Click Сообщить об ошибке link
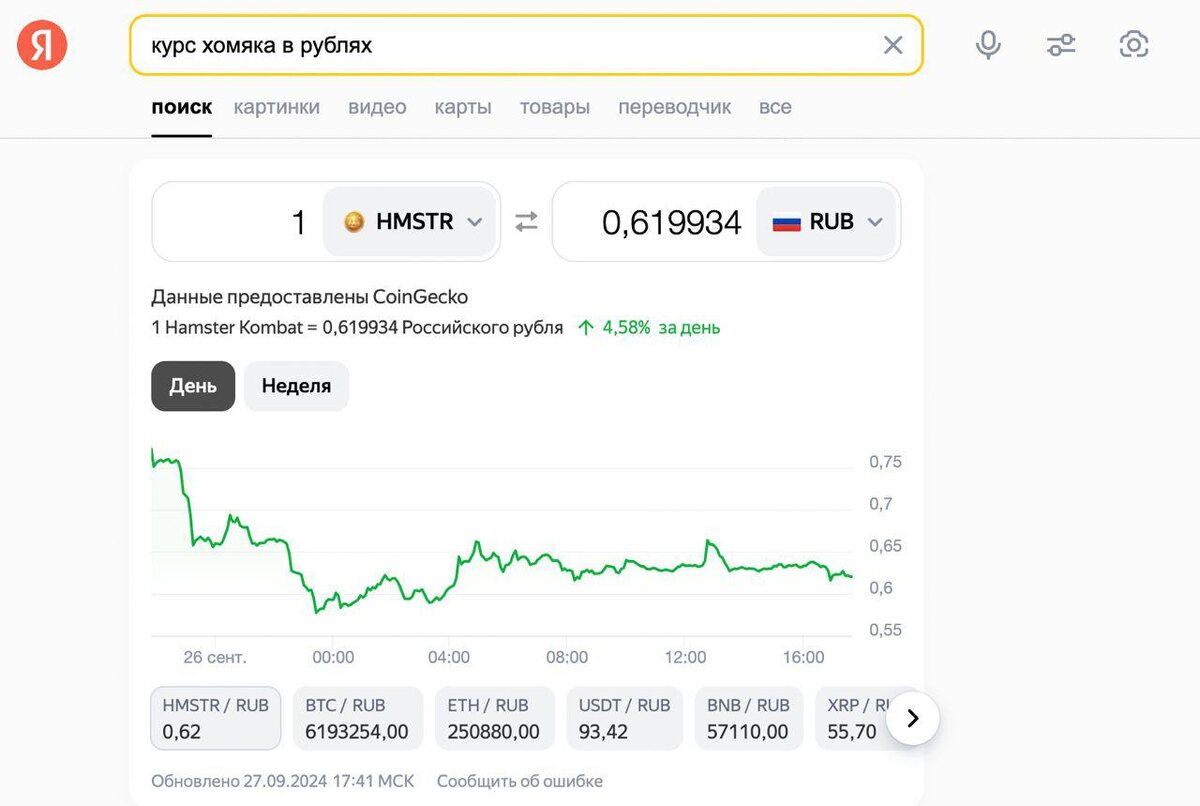This screenshot has width=1200, height=806. click(520, 781)
